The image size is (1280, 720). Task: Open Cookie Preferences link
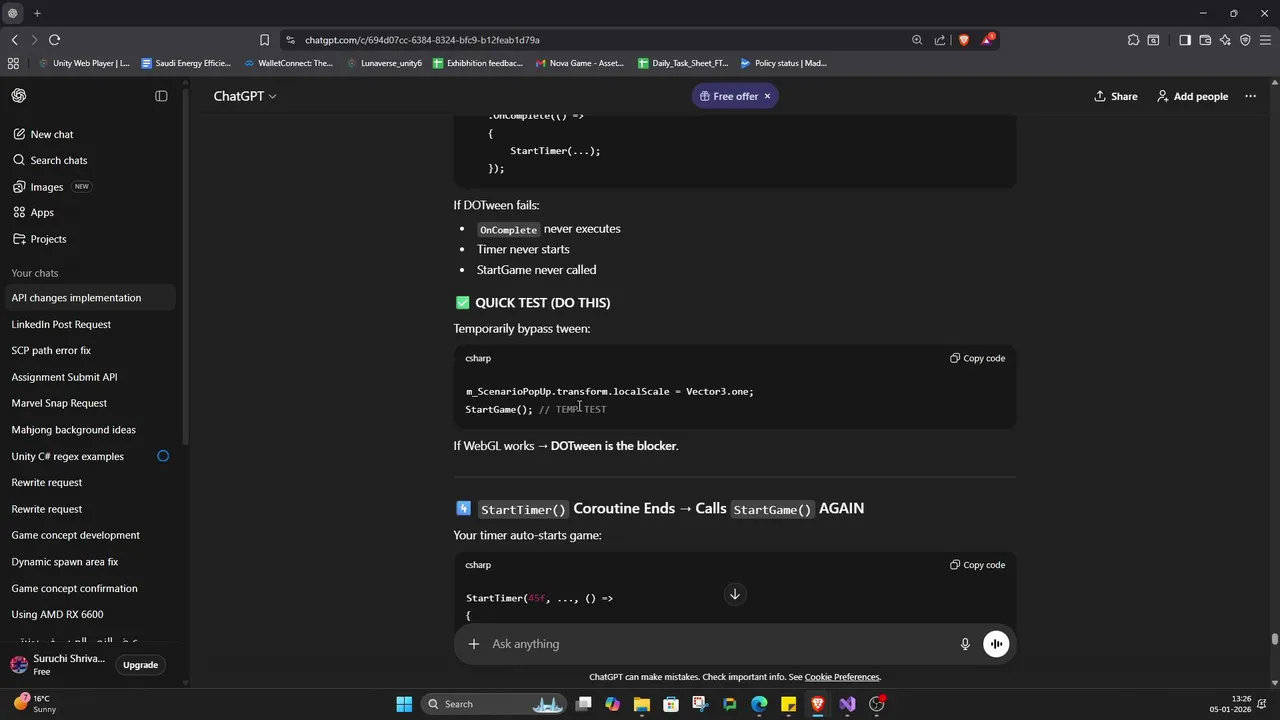click(x=842, y=677)
